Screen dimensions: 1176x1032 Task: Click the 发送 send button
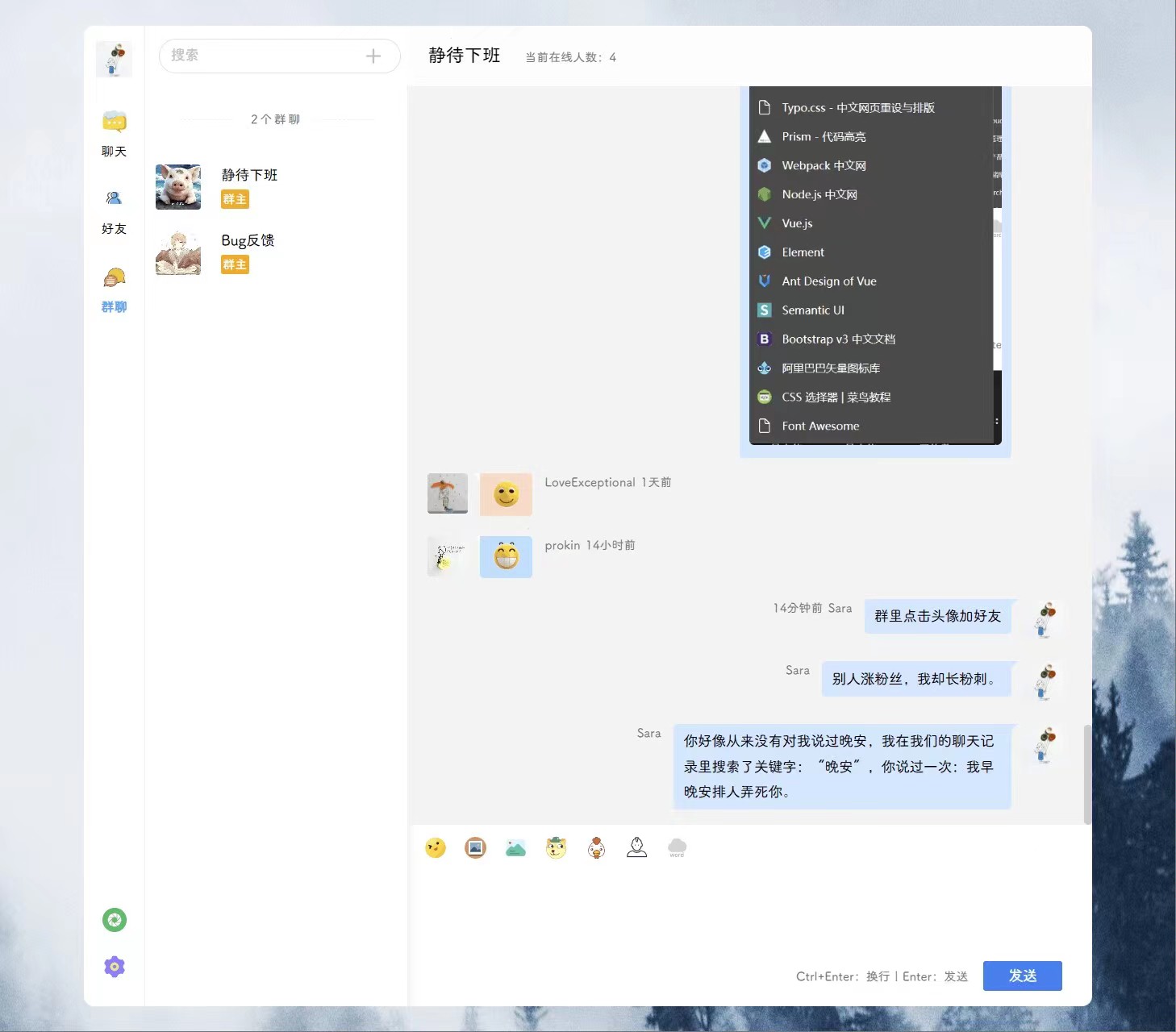[1022, 976]
